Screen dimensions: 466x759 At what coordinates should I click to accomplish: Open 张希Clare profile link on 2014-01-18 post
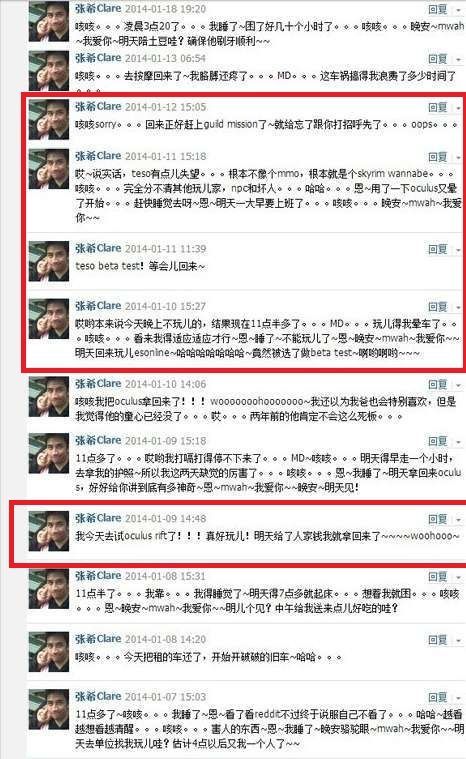click(x=98, y=9)
